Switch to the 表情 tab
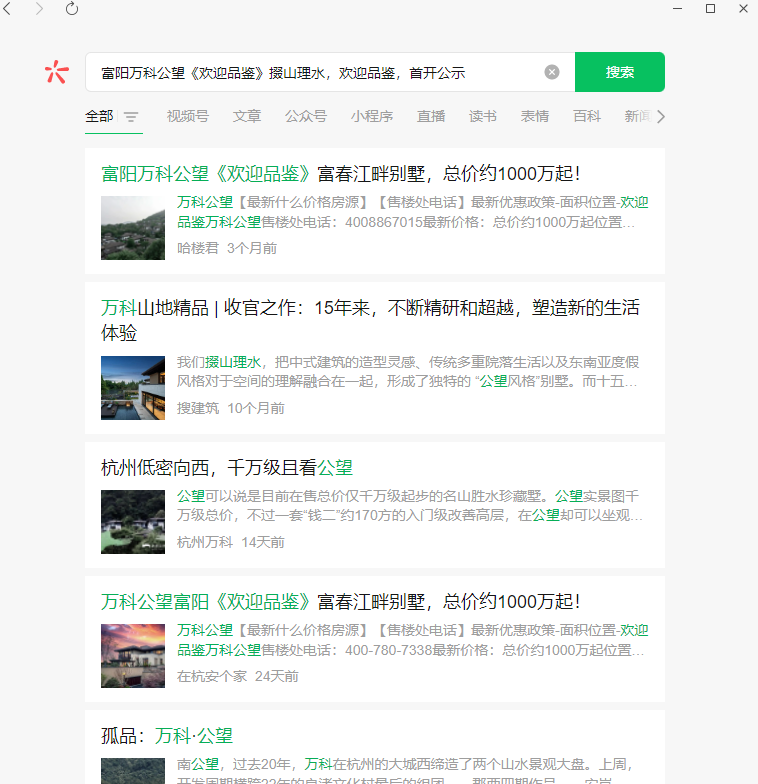Screen dimensions: 758x784 point(534,116)
